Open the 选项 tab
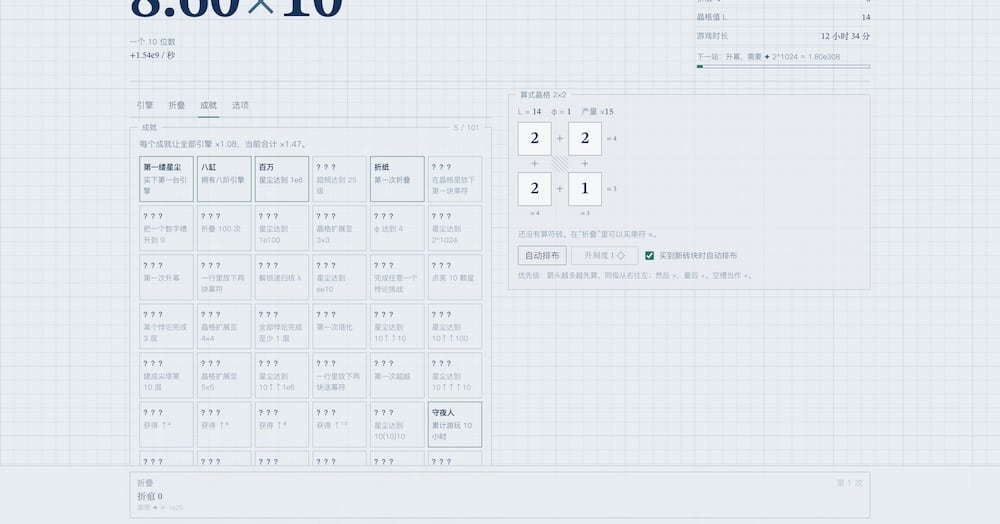Viewport: 1000px width, 524px height. pos(240,105)
